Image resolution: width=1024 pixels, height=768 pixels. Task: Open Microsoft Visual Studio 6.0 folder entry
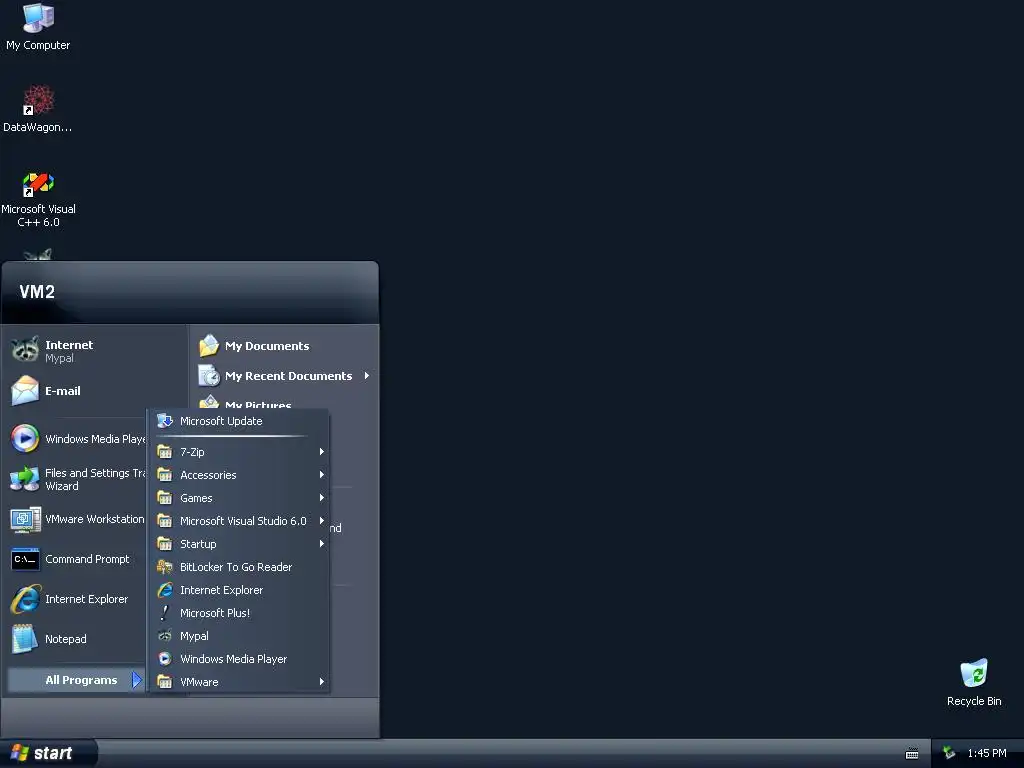[238, 520]
